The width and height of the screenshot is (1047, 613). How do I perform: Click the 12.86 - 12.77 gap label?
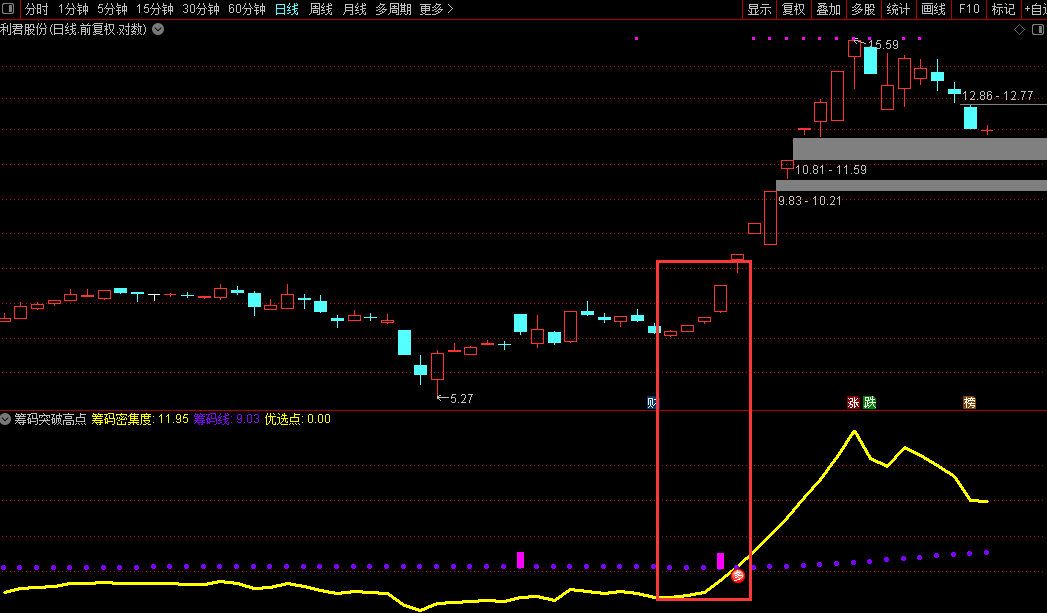(998, 95)
